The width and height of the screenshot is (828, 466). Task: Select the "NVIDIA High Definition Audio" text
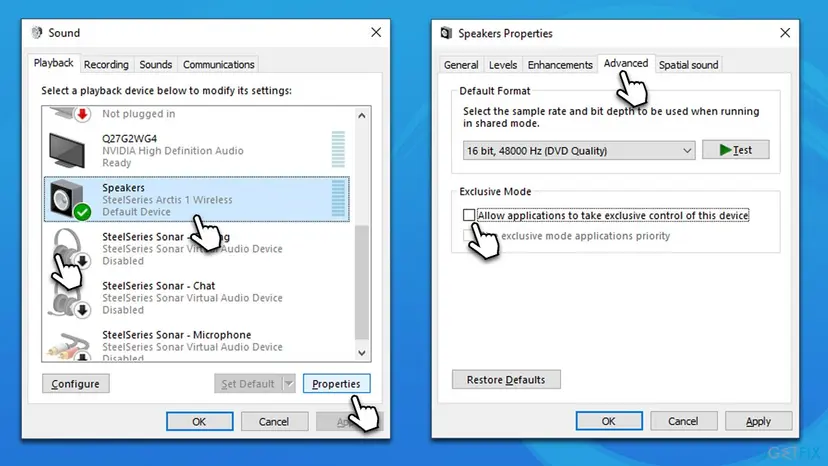tap(173, 151)
